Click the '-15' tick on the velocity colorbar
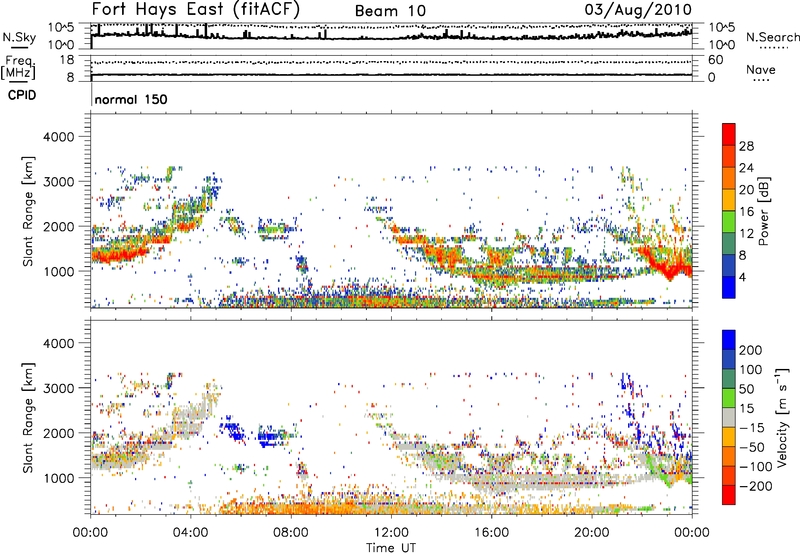800x554 pixels. point(752,428)
